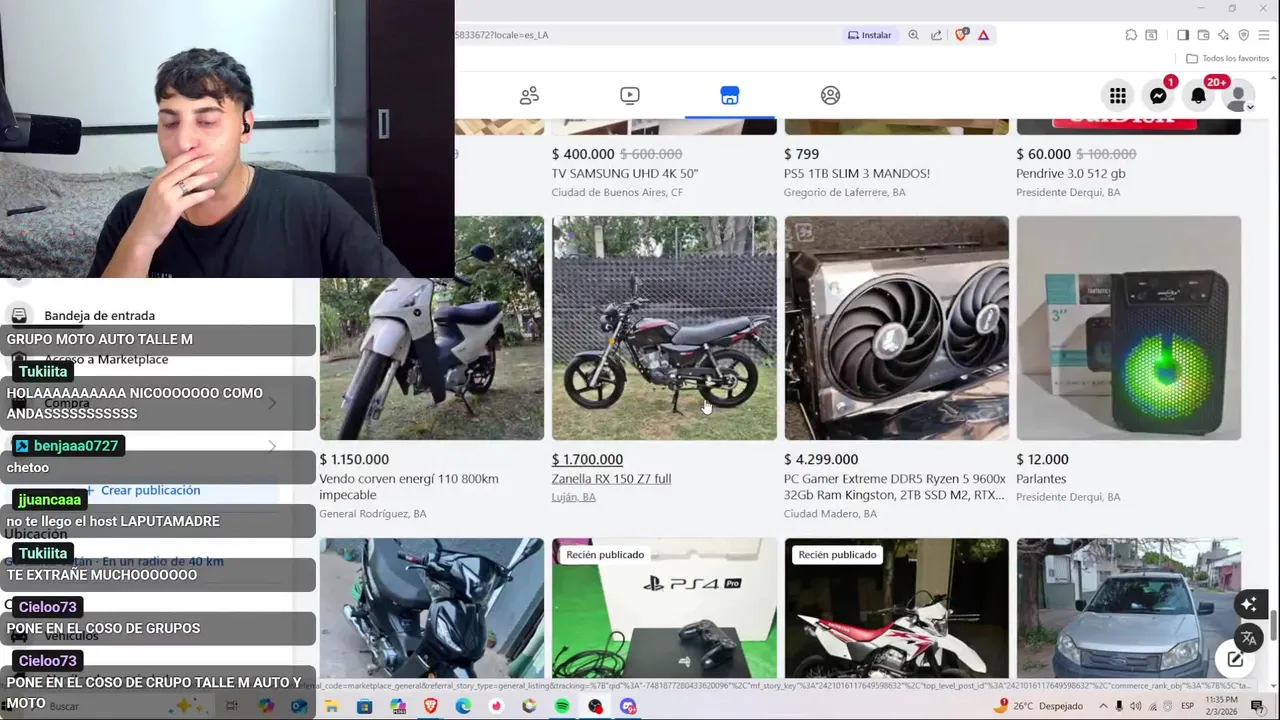Open notifications bell showing 20+
This screenshot has width=1280, height=720.
(1198, 96)
